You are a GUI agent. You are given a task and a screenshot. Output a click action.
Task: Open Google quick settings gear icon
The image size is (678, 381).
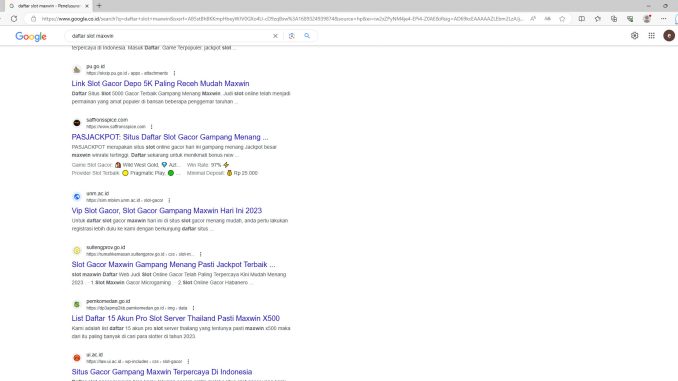click(x=634, y=36)
